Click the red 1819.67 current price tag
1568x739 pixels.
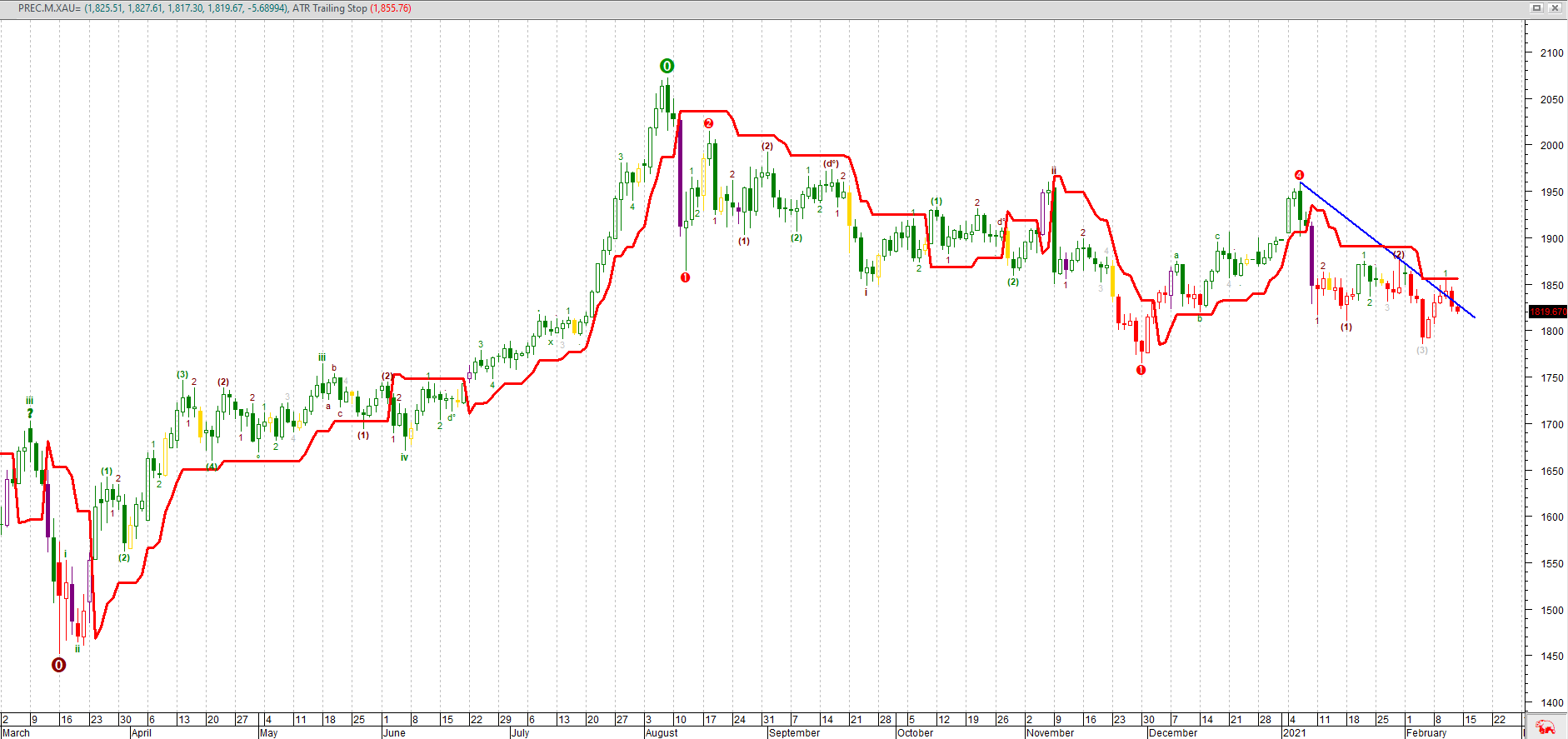click(x=1548, y=312)
